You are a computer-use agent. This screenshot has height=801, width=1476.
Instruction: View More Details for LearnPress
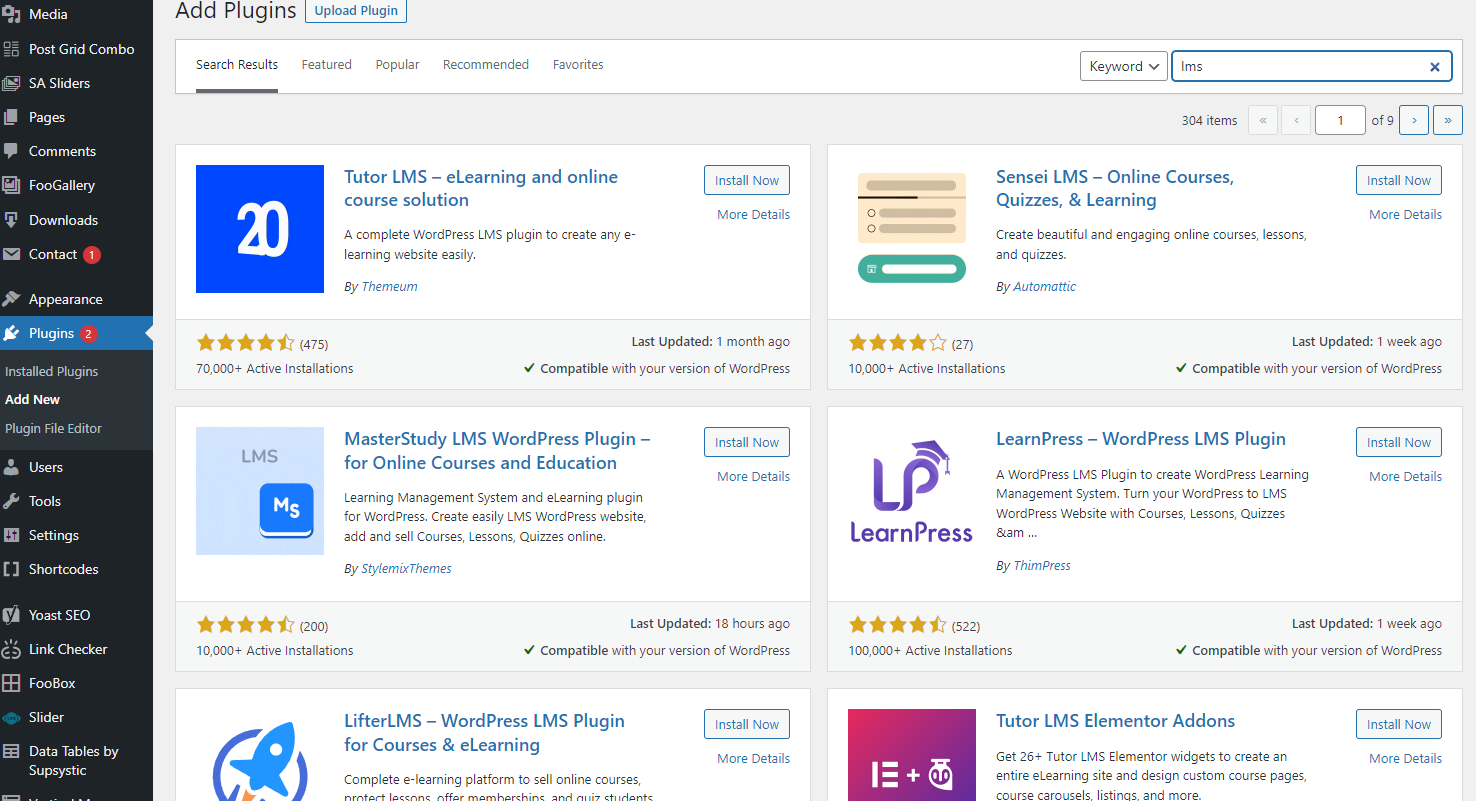(x=1406, y=477)
